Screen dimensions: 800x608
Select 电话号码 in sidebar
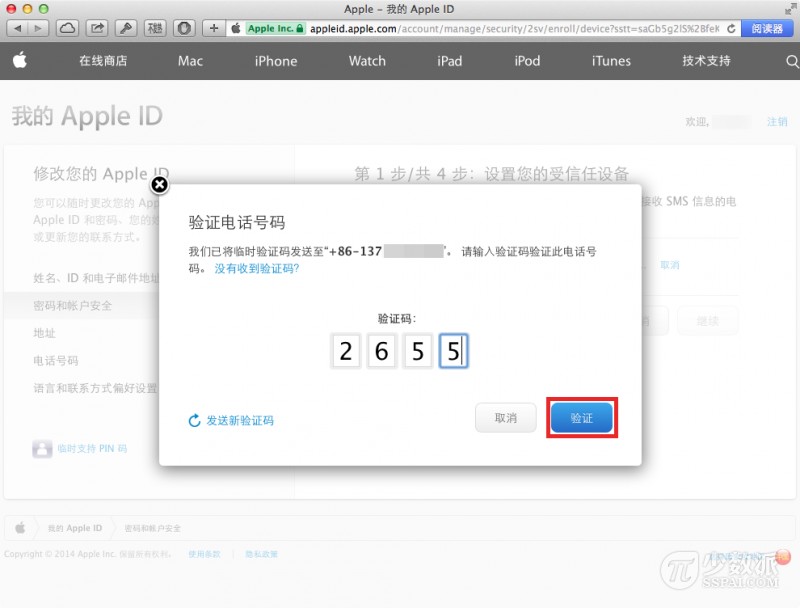(56, 361)
